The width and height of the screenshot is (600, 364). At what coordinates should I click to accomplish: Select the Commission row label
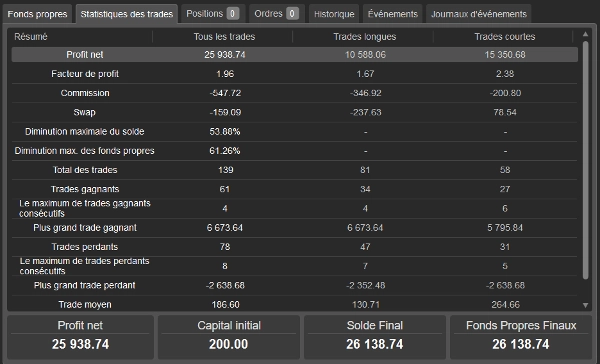tap(85, 93)
